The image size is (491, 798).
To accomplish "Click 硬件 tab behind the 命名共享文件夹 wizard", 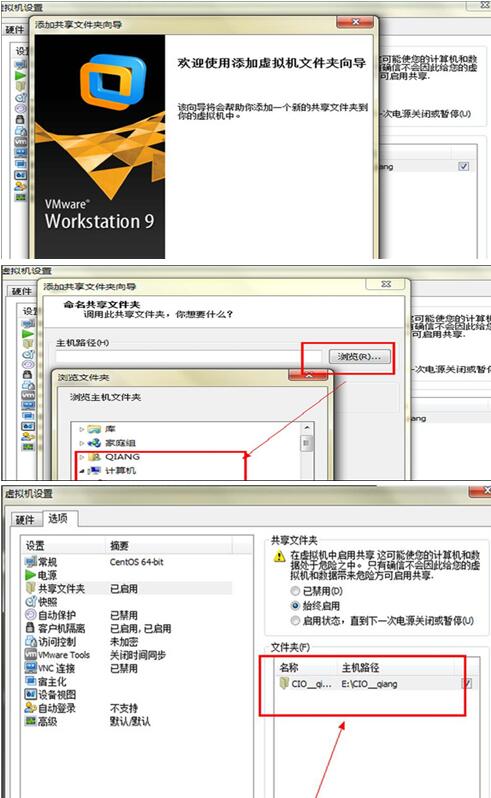I will (x=21, y=291).
